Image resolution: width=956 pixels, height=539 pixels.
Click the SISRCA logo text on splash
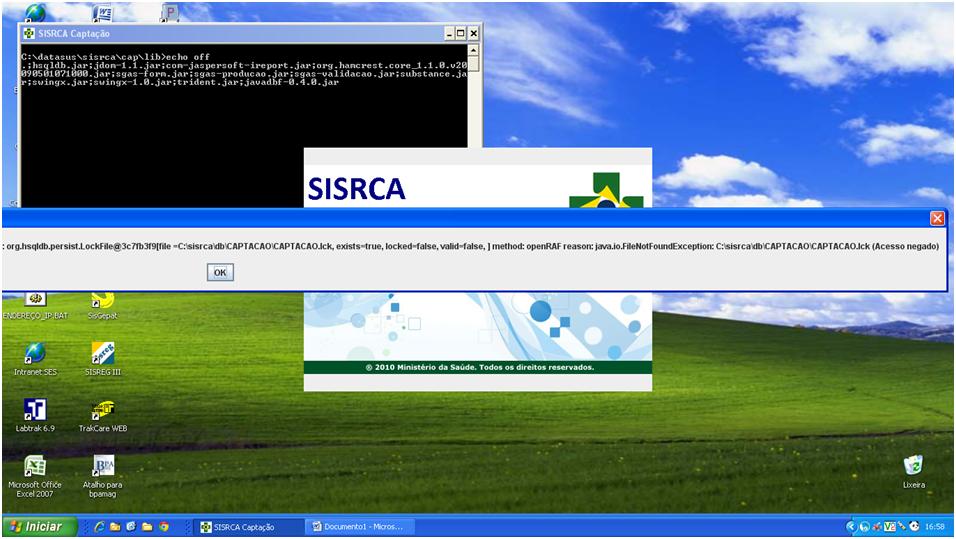(357, 188)
